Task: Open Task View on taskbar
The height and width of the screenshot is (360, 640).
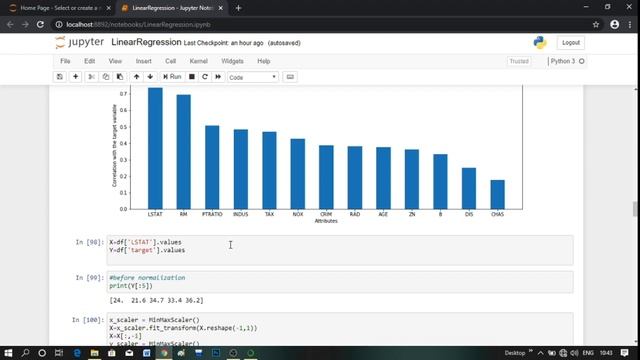Action: 59,353
